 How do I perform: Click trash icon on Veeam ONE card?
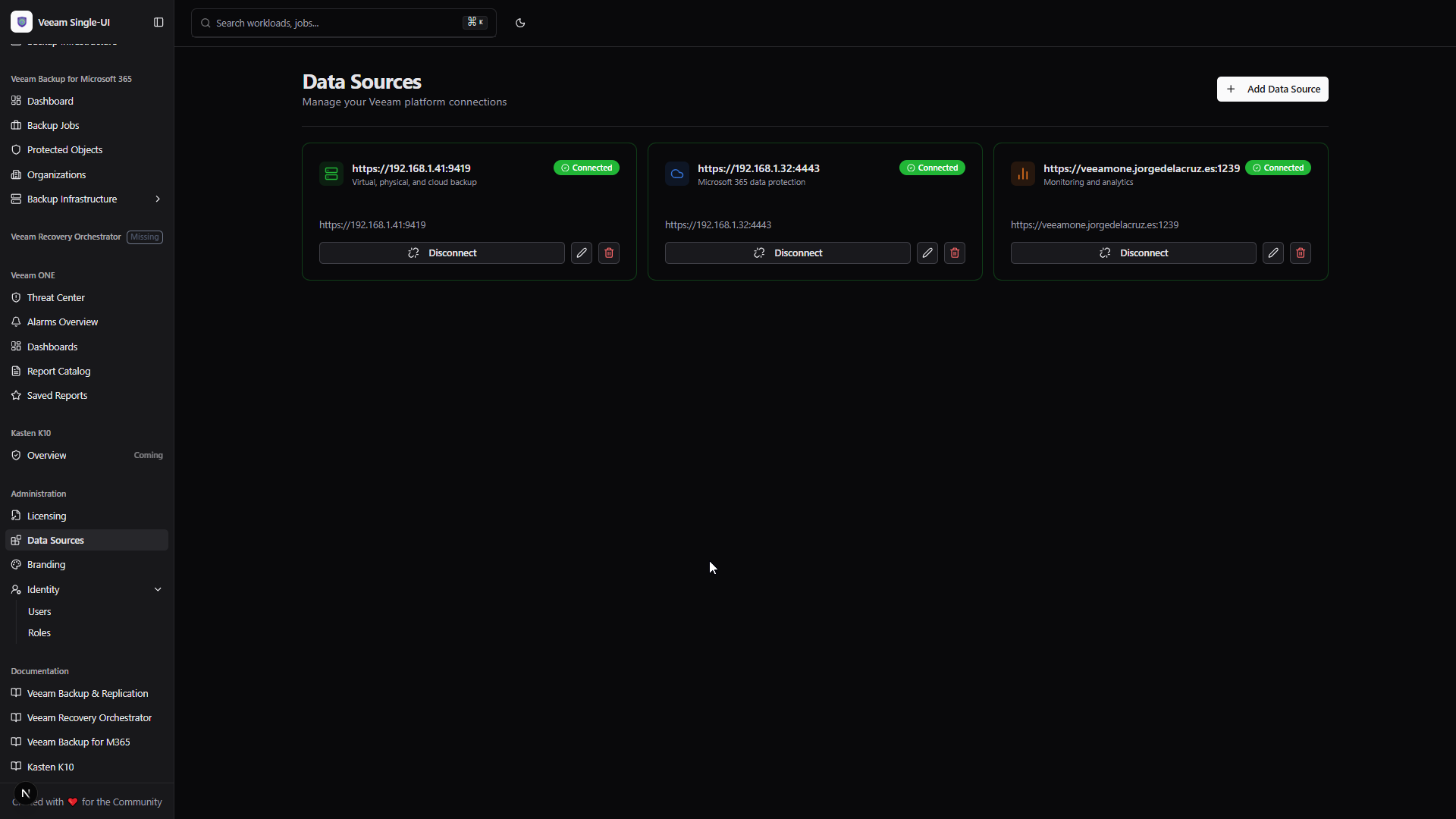pyautogui.click(x=1301, y=253)
